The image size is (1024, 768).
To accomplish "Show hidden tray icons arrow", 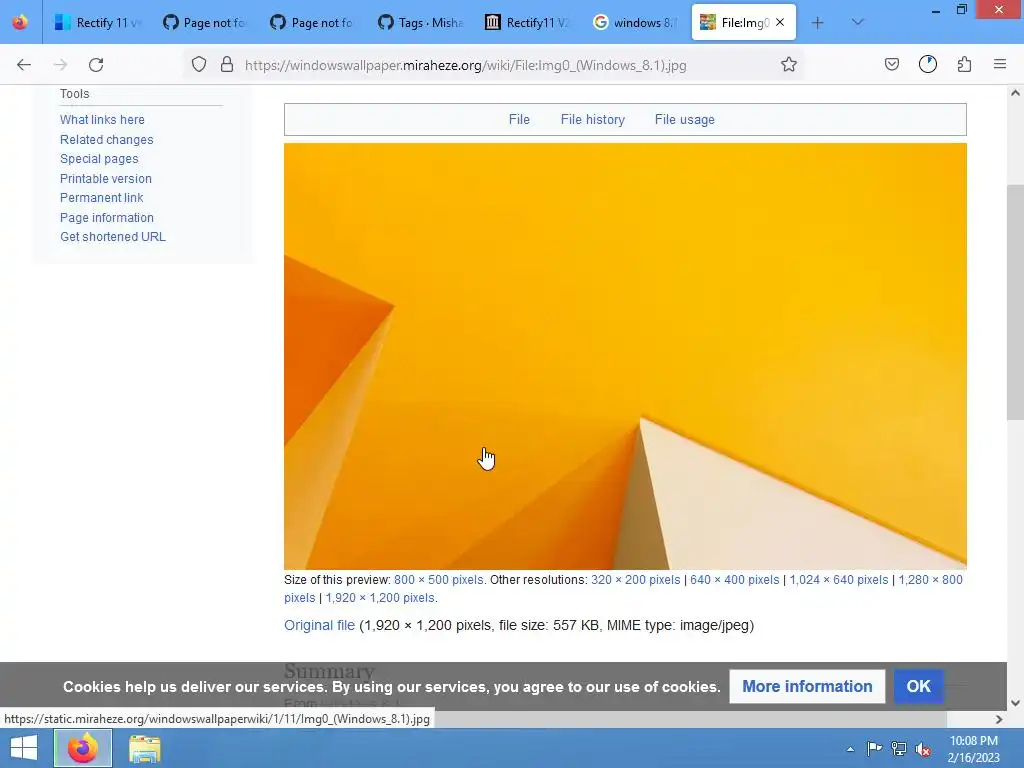I will [850, 749].
